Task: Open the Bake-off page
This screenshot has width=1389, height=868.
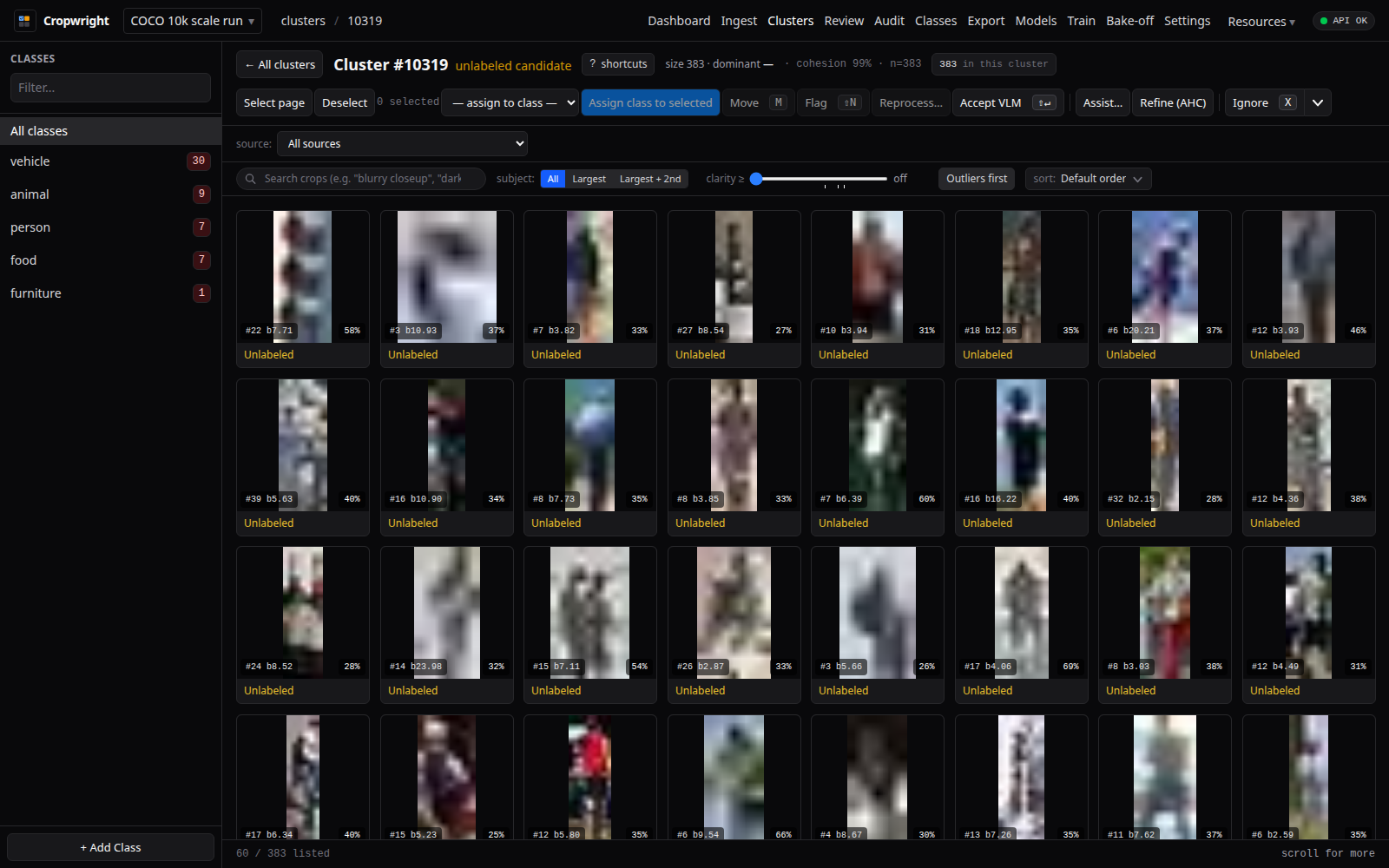Action: pos(1129,21)
